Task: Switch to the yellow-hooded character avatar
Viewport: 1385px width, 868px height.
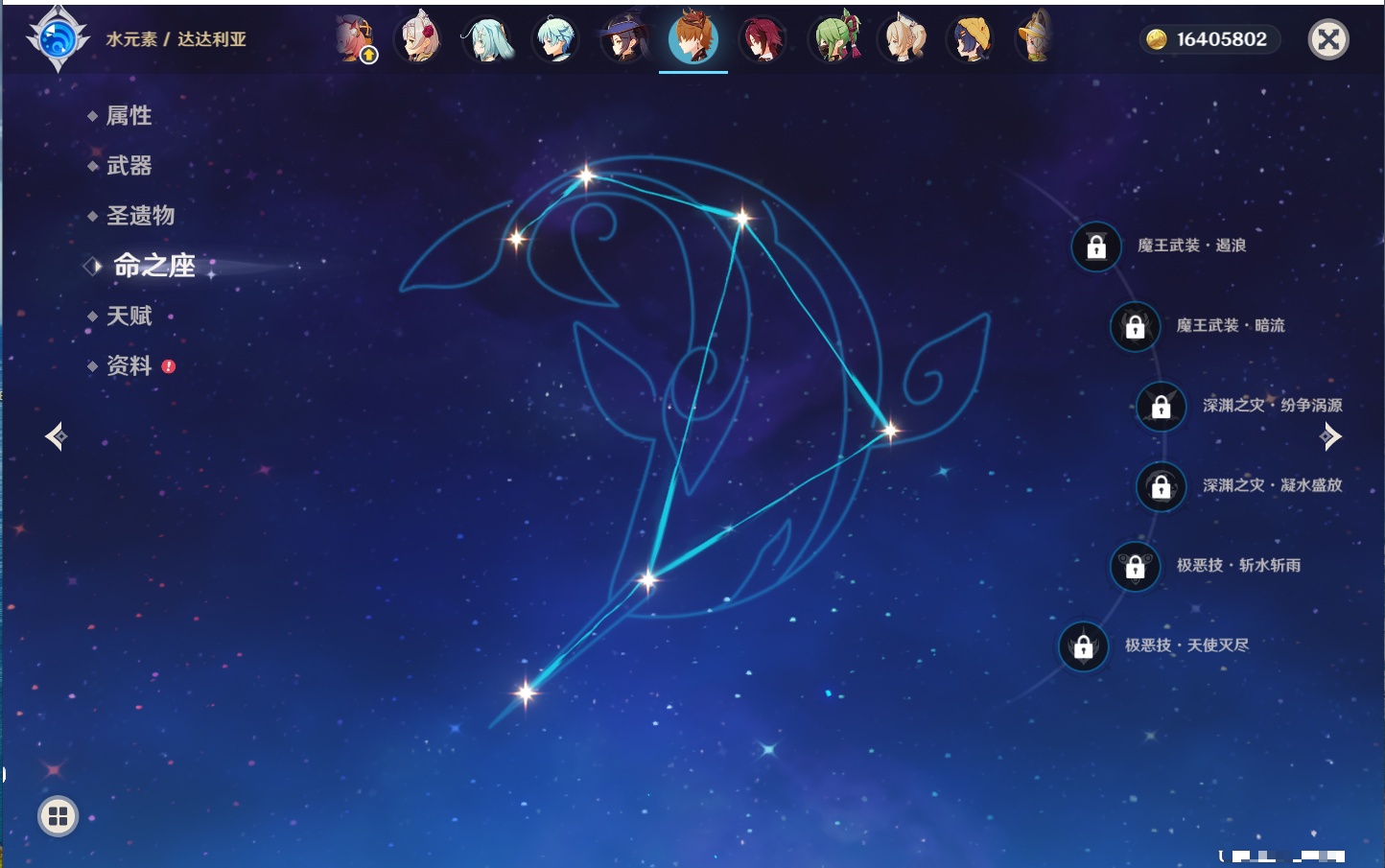Action: (x=970, y=39)
